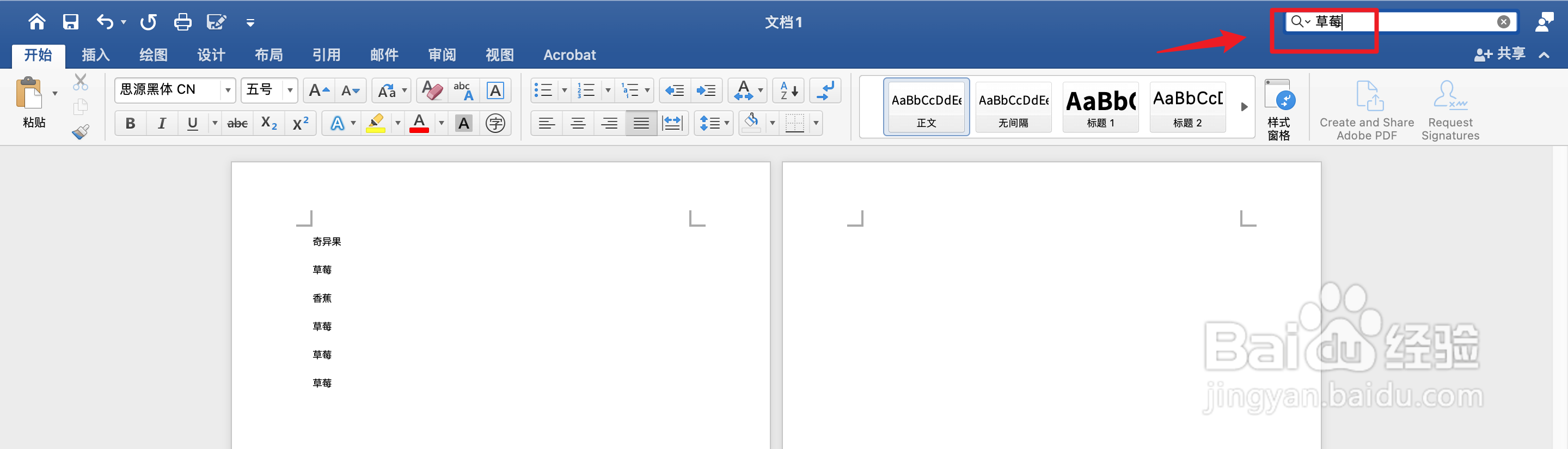Switch to the 引用 tab
This screenshot has height=449, width=1568.
pyautogui.click(x=326, y=55)
